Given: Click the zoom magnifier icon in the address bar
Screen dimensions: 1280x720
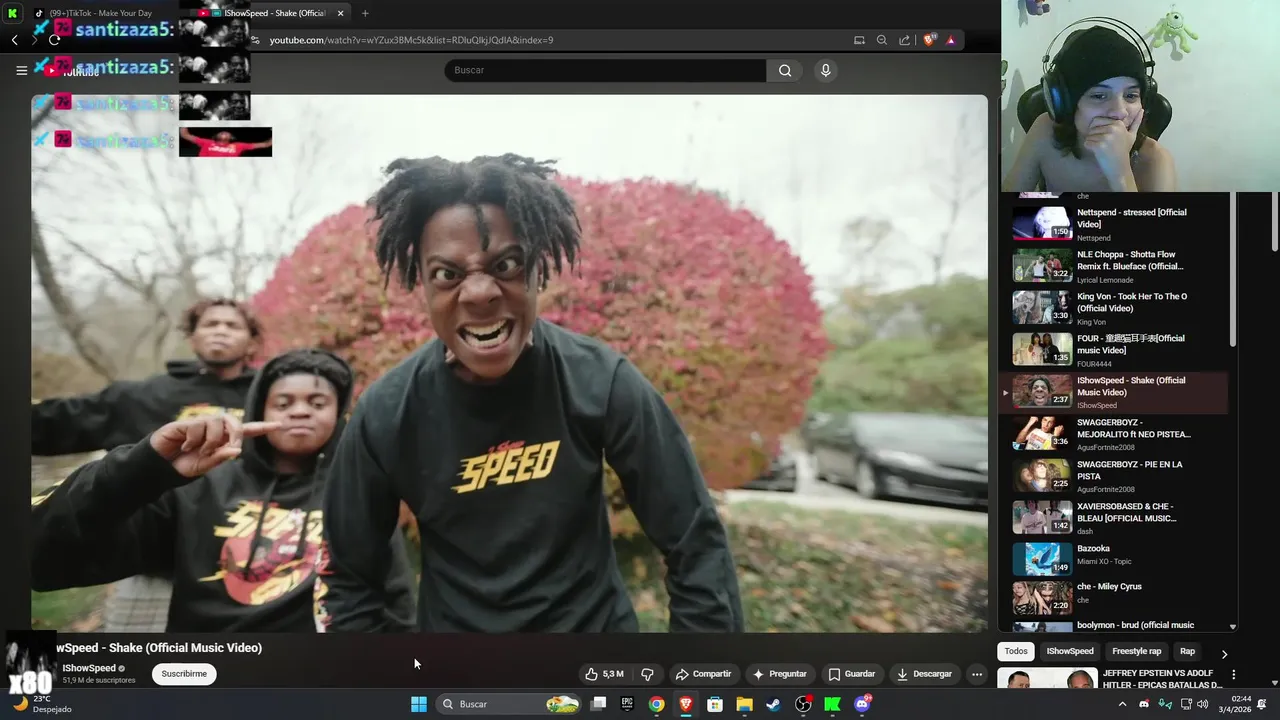Looking at the screenshot, I should [x=882, y=40].
